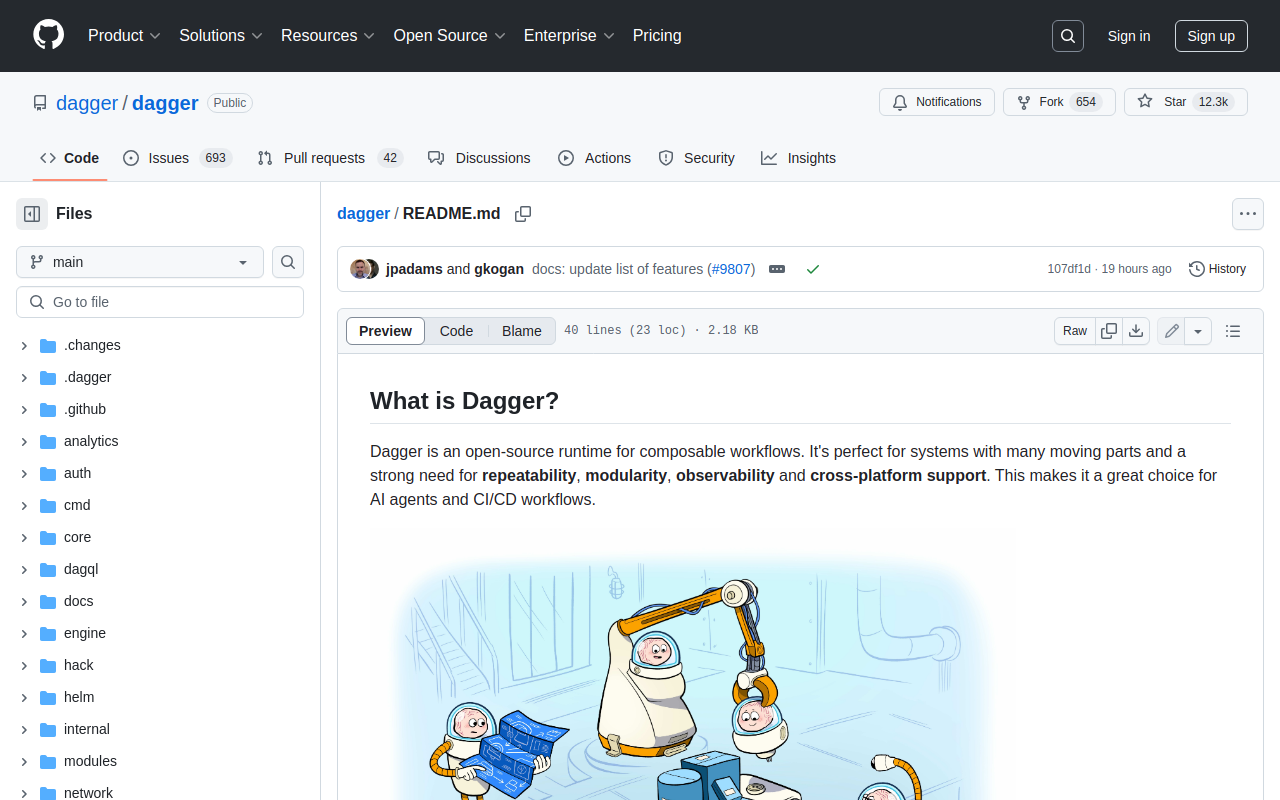
Task: Open the three-dot more file actions menu
Action: (x=1247, y=213)
